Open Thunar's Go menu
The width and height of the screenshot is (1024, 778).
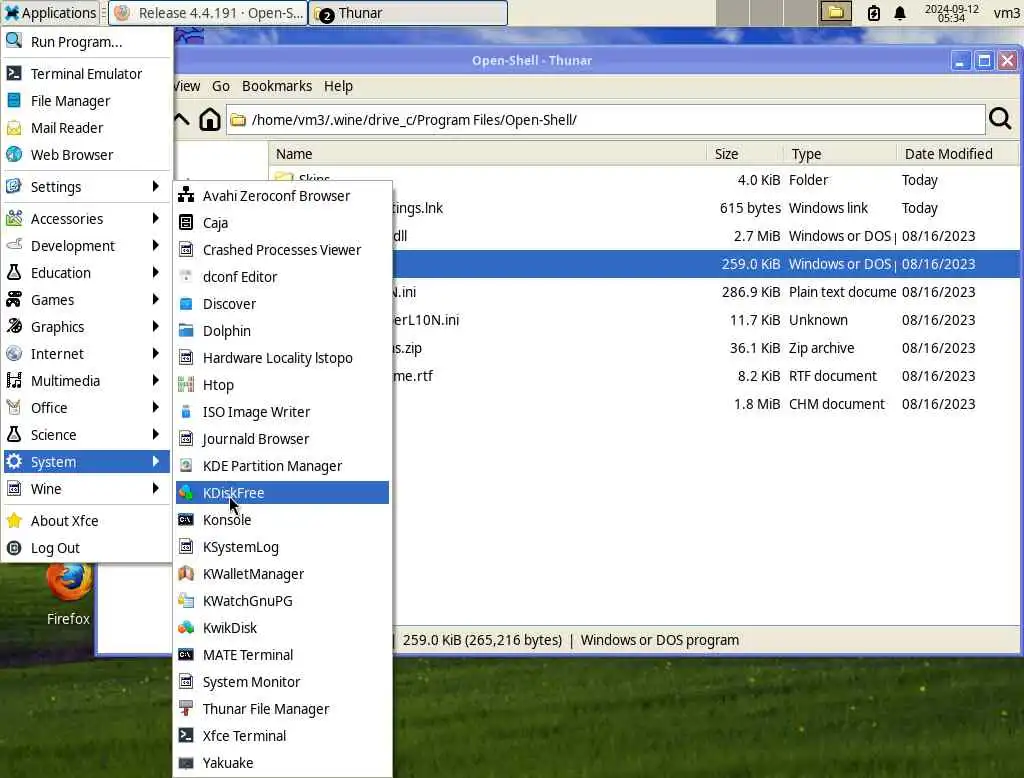coord(221,86)
